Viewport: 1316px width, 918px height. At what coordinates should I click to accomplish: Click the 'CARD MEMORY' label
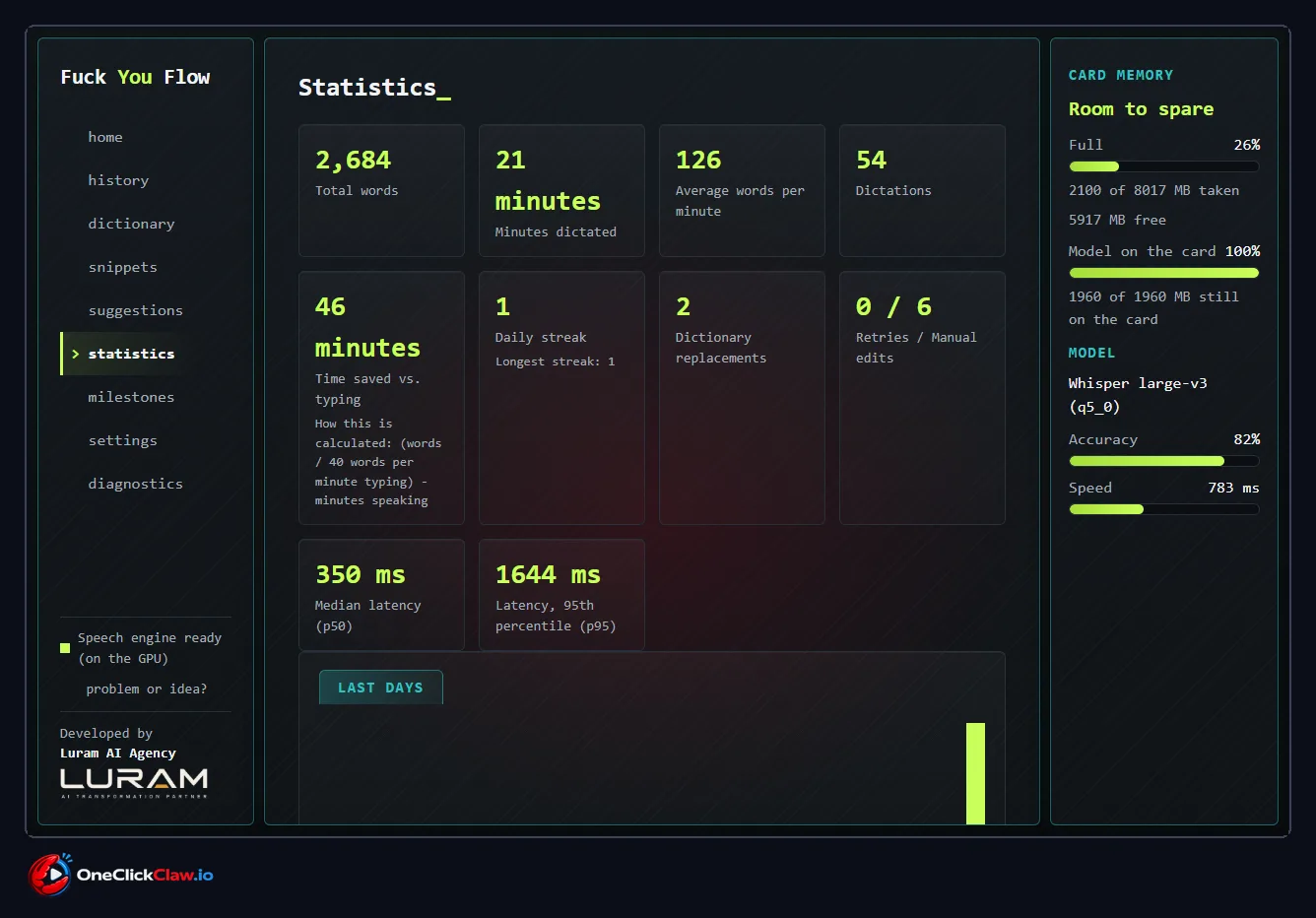(1121, 75)
